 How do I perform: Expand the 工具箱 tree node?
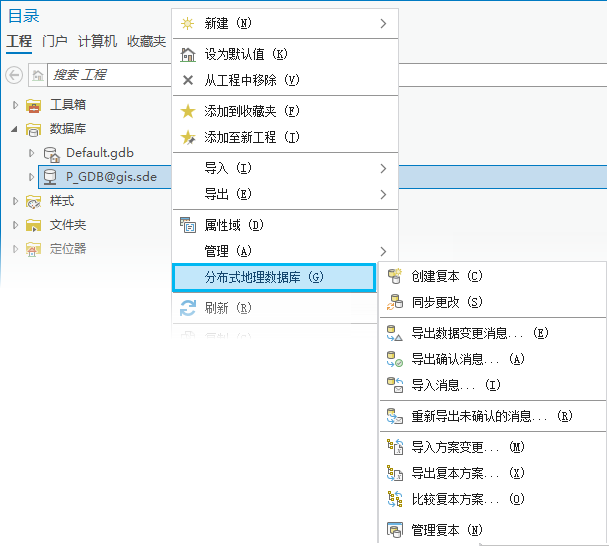coord(15,105)
